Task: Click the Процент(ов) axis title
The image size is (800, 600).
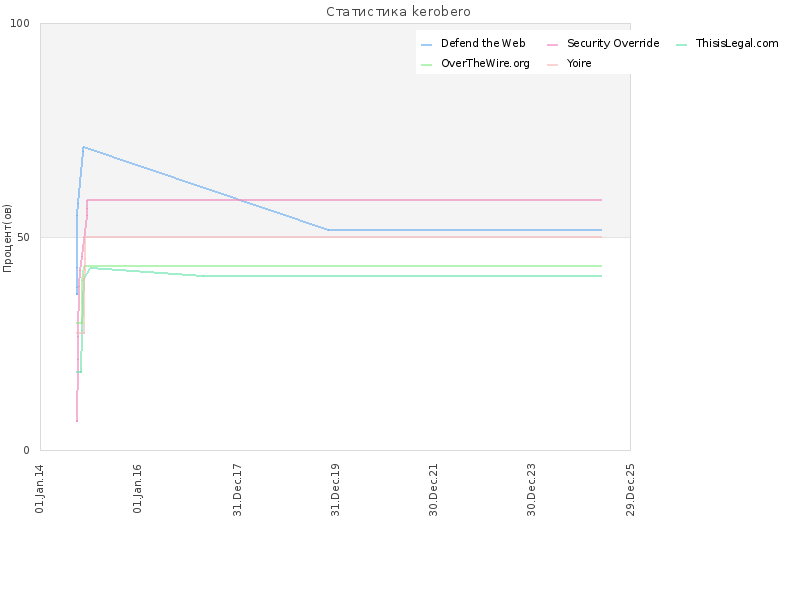Action: pos(7,238)
